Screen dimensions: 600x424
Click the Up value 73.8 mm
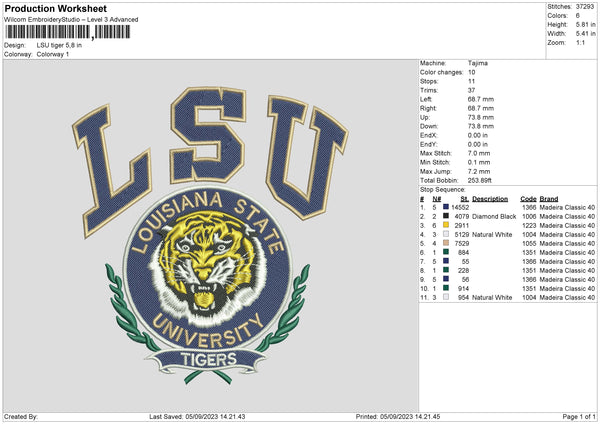[x=481, y=117]
